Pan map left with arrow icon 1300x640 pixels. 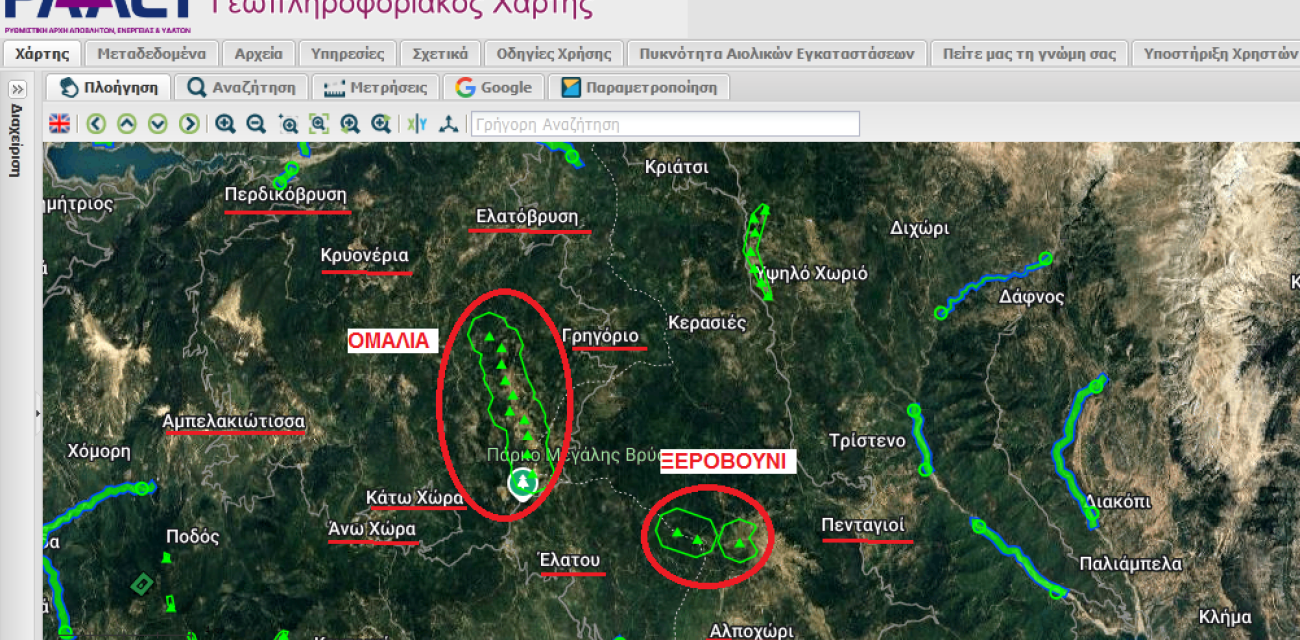(96, 124)
